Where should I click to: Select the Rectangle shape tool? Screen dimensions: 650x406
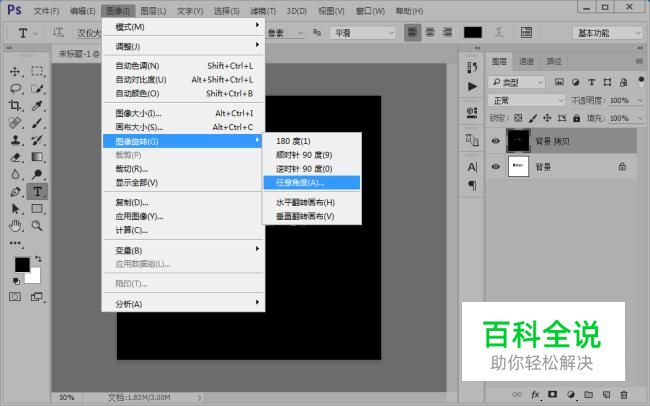coord(37,208)
